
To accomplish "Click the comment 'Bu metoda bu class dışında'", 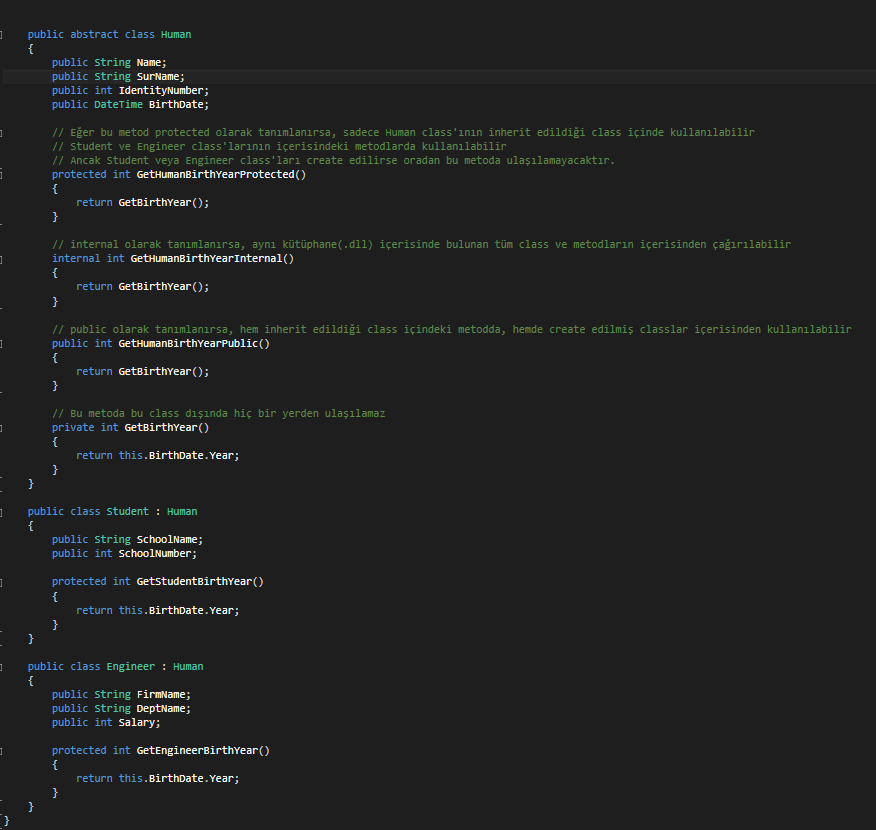I will point(218,413).
